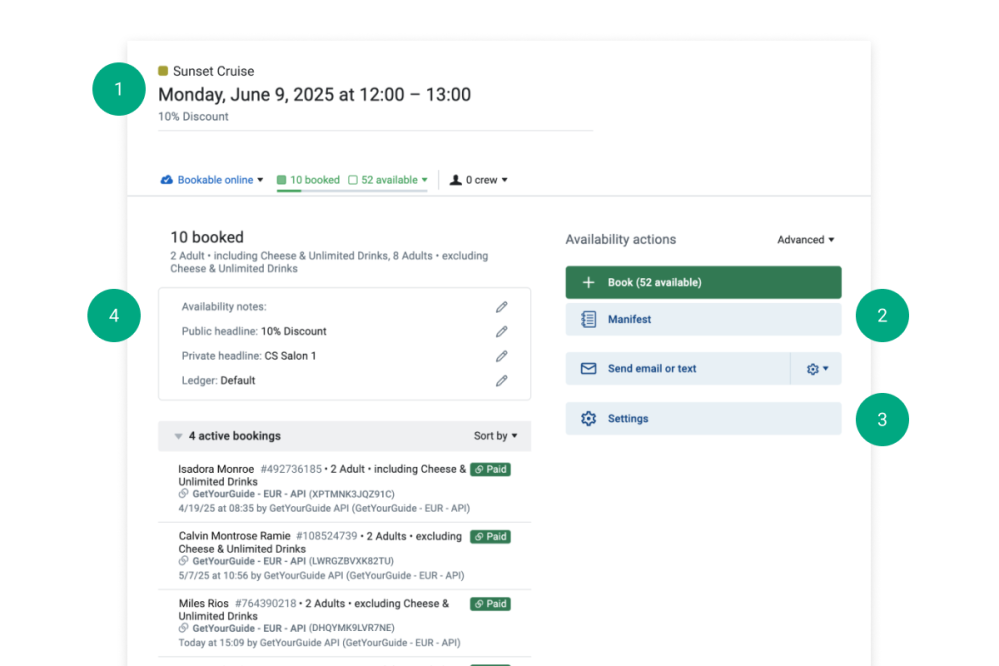Open the Manifest button
The height and width of the screenshot is (666, 999).
point(703,319)
